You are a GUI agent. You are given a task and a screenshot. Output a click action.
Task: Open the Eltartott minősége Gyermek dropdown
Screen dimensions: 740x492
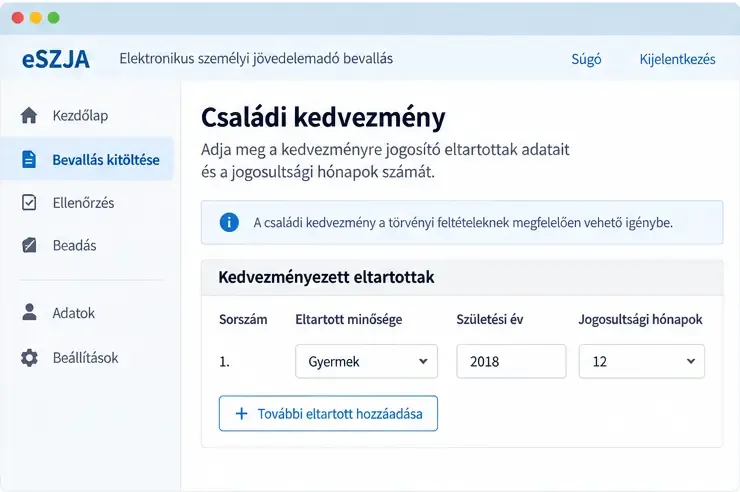coord(366,361)
